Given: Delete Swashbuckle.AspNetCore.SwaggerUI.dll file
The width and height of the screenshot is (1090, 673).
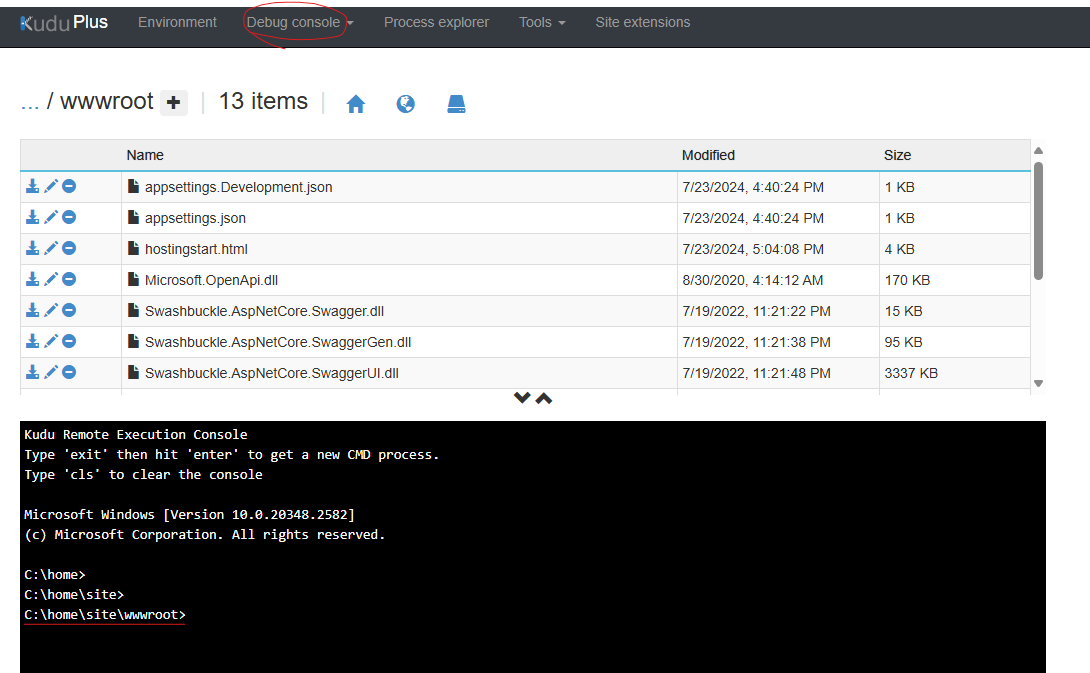Looking at the screenshot, I should [x=69, y=373].
